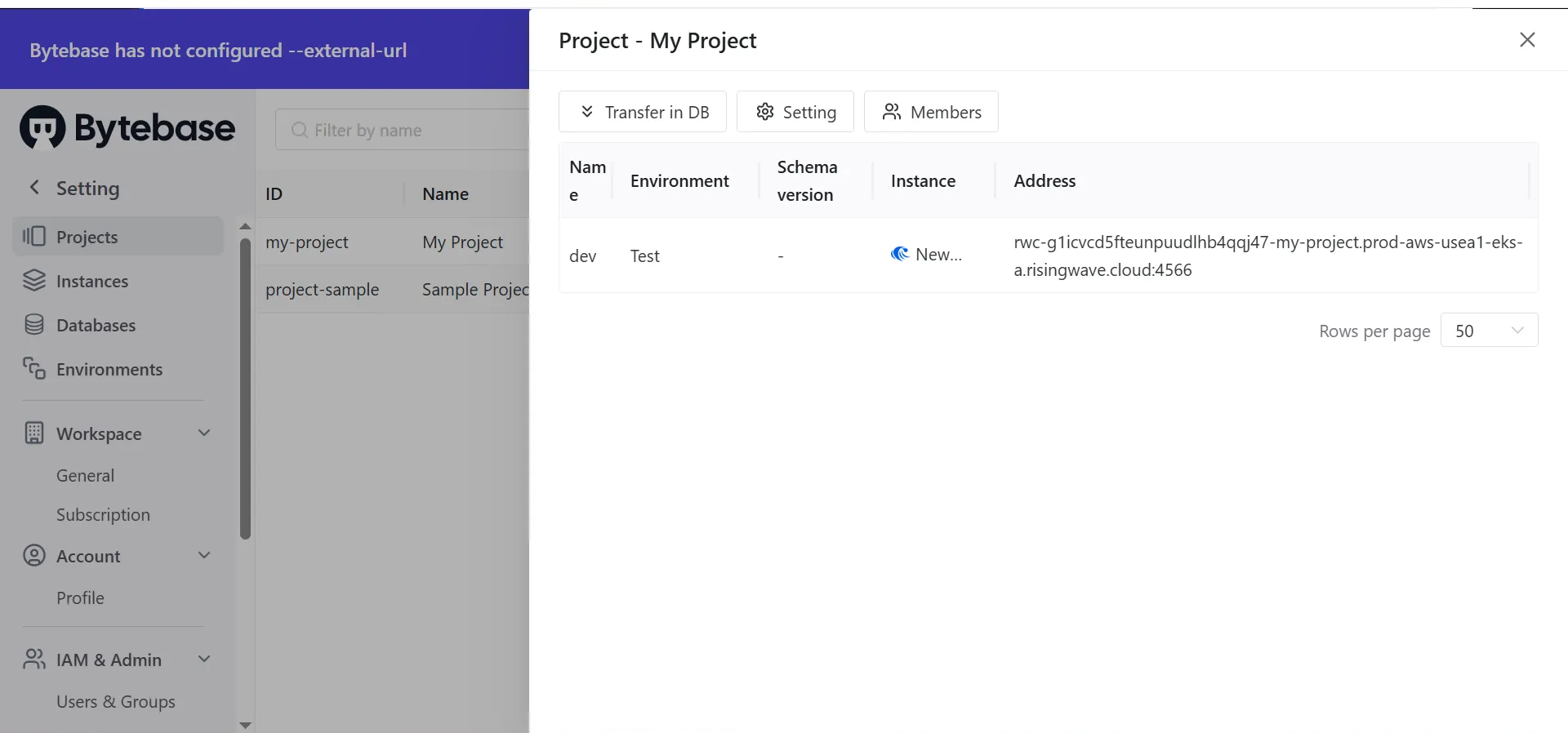Collapse the Account section chevron
This screenshot has height=733, width=1568.
coord(204,555)
